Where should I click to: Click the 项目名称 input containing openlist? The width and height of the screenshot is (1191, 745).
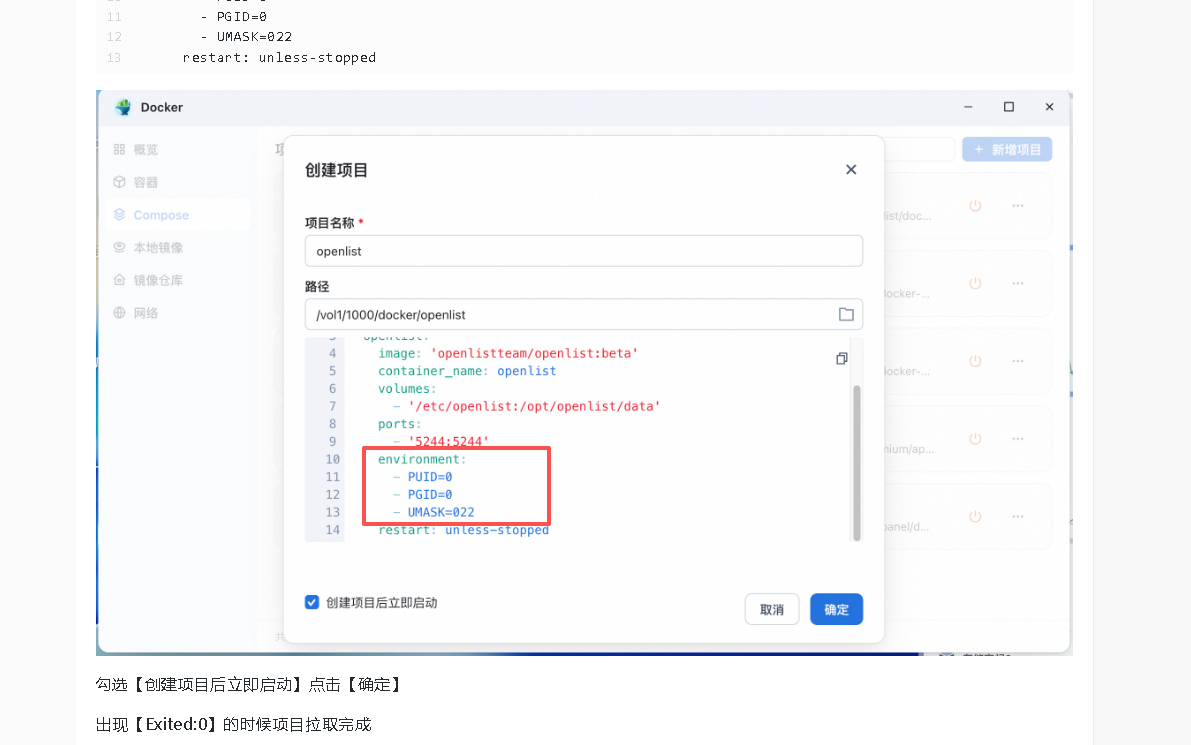tap(583, 251)
